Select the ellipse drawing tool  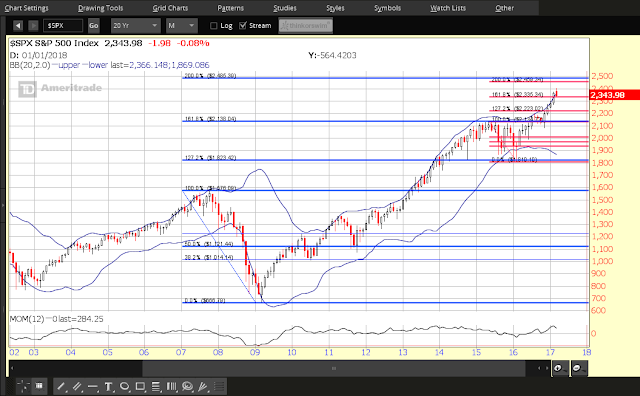click(124, 386)
